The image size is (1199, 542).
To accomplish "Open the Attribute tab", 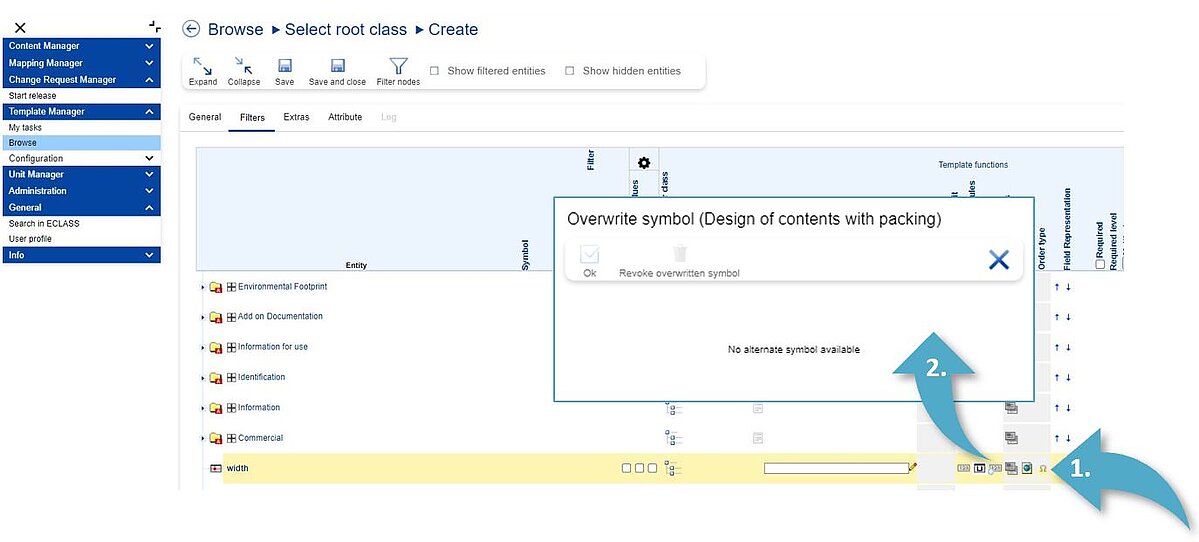I will [345, 117].
